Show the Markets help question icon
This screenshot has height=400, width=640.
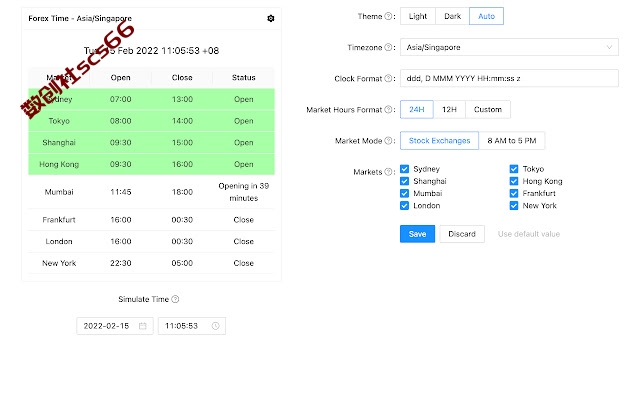[389, 172]
